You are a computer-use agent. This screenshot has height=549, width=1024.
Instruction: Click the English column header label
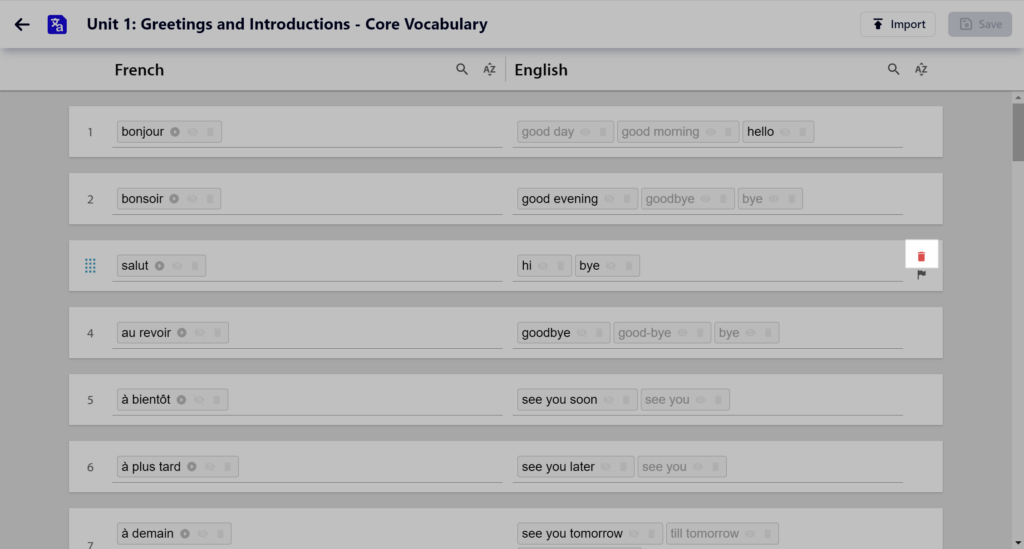(x=541, y=70)
